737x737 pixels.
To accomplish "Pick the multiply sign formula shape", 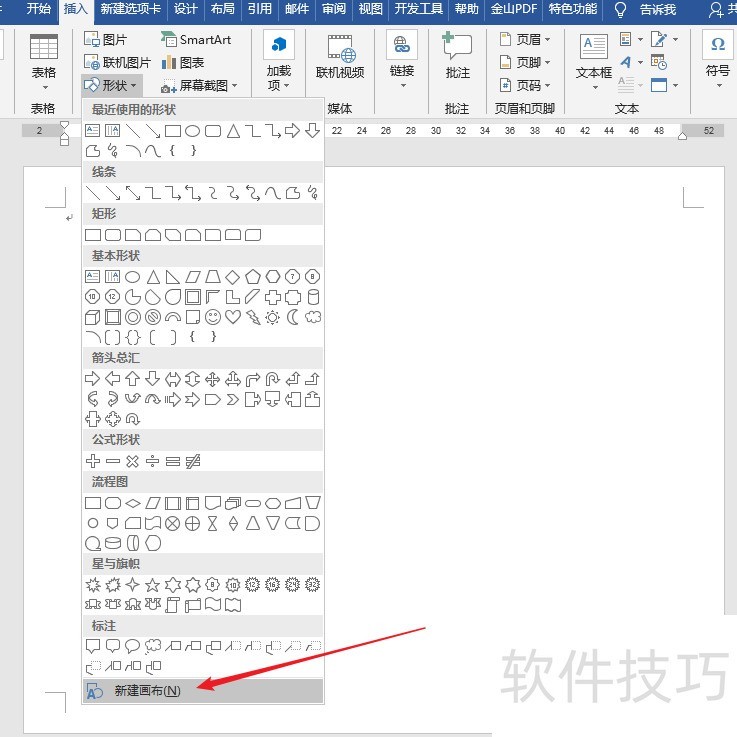I will point(133,461).
